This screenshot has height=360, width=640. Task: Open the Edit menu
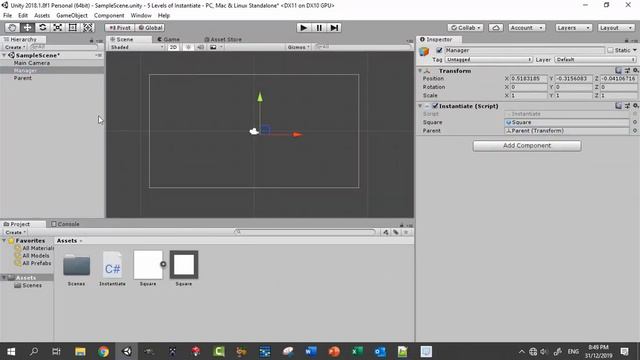(23, 16)
